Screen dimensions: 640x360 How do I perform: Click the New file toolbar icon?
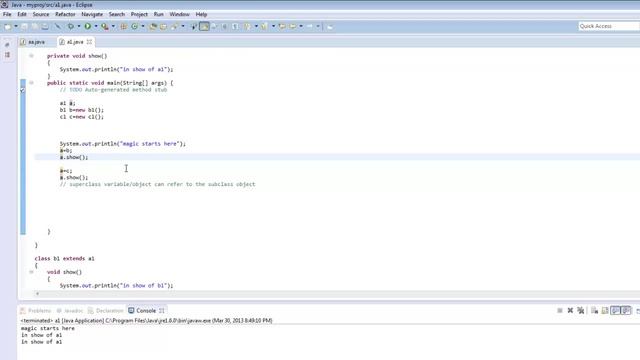8,27
